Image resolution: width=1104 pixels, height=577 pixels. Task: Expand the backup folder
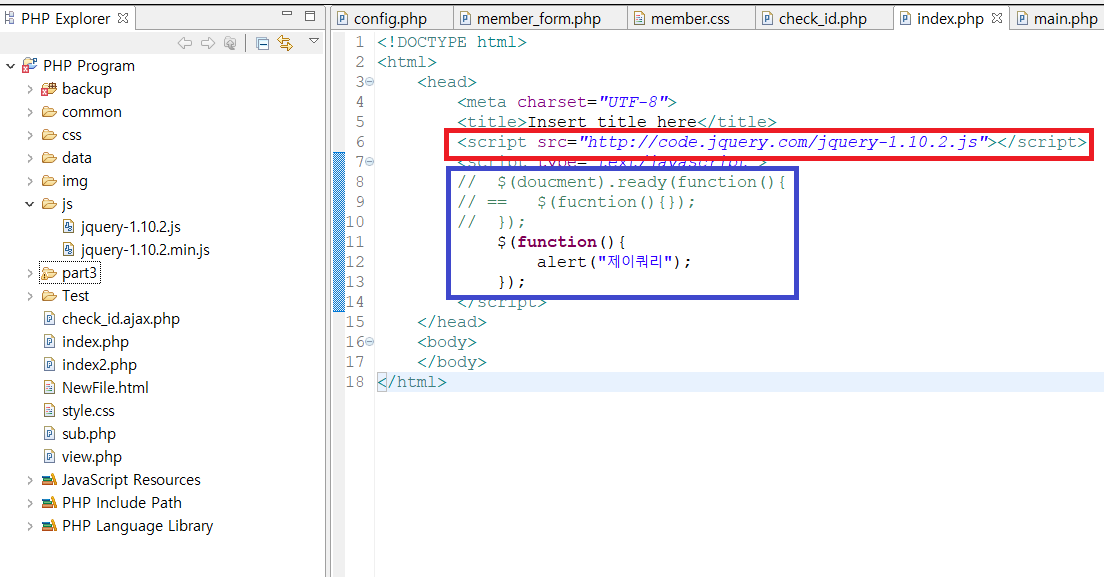(30, 89)
